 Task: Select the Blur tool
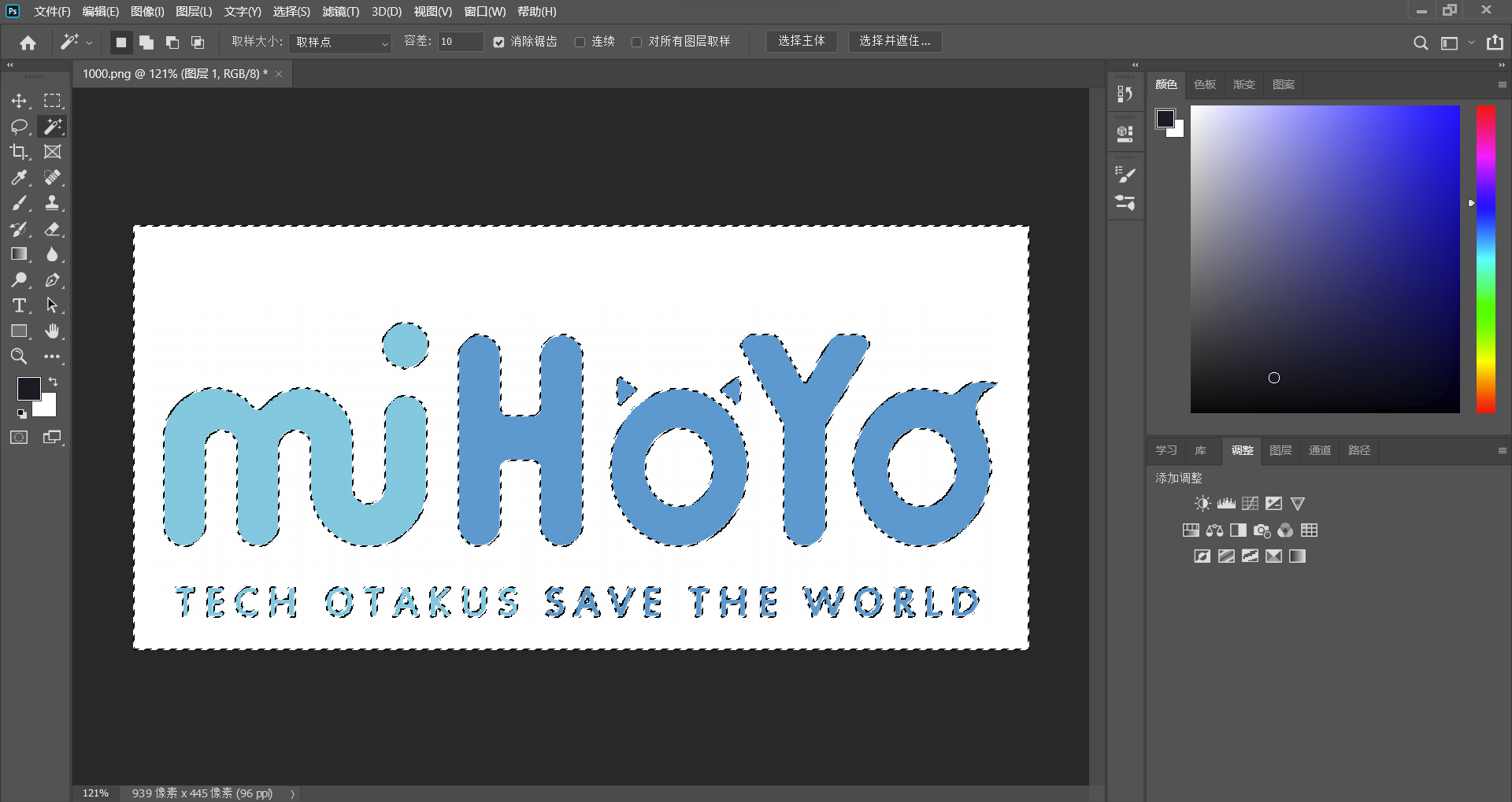pos(52,254)
